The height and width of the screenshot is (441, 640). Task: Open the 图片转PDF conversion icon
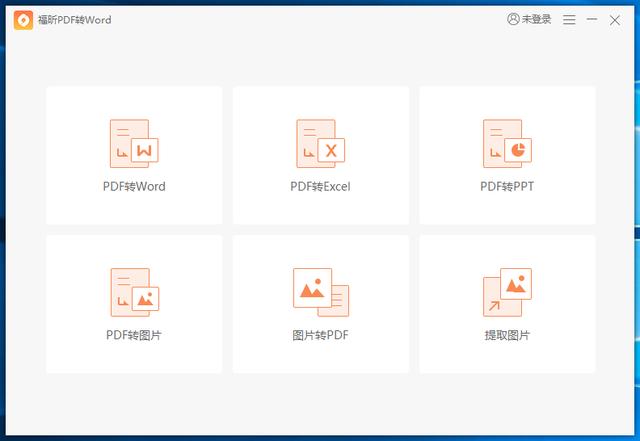(321, 292)
